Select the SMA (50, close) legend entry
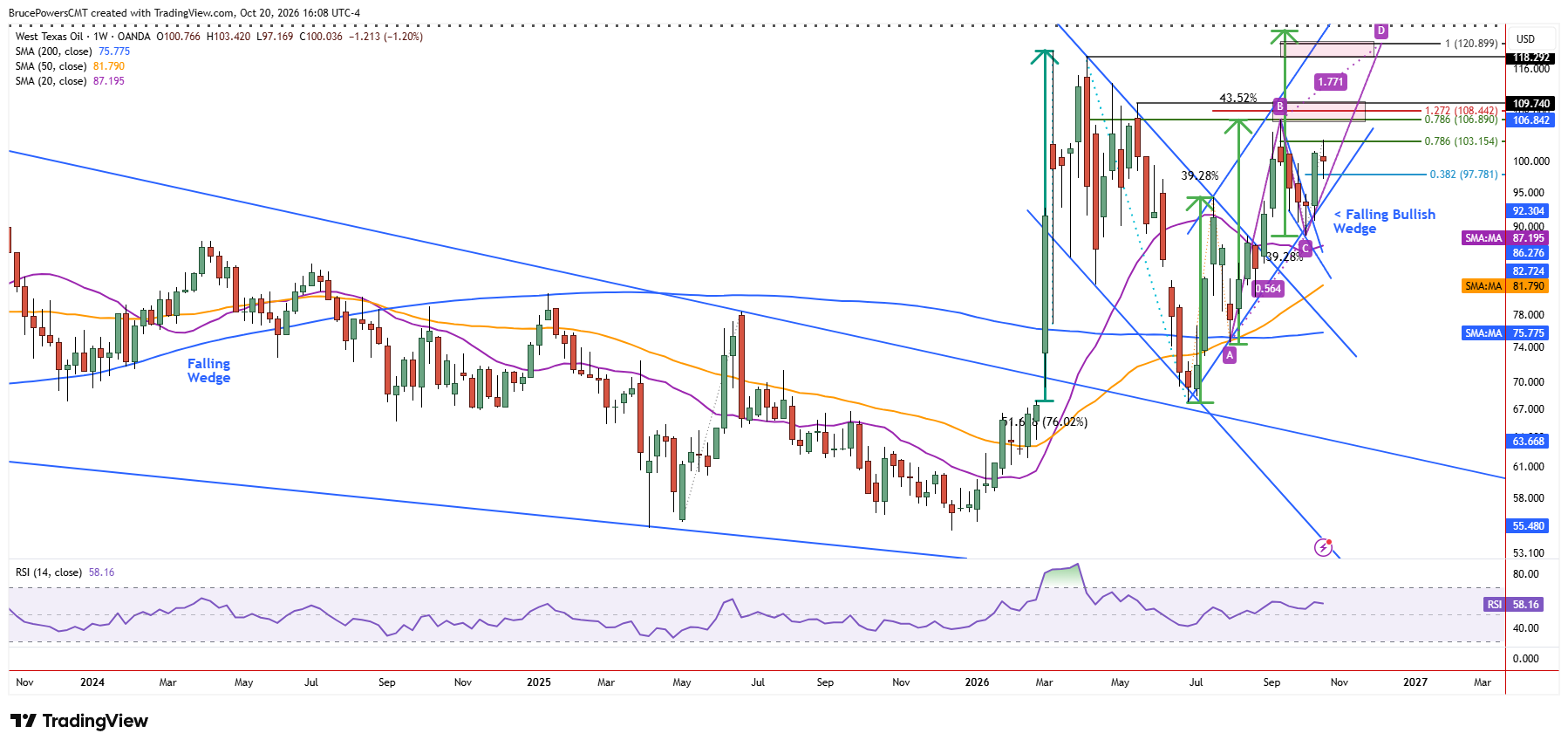 point(70,66)
